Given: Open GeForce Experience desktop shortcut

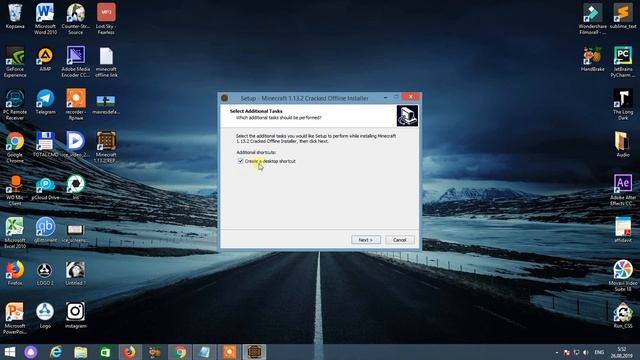Looking at the screenshot, I should pos(15,62).
